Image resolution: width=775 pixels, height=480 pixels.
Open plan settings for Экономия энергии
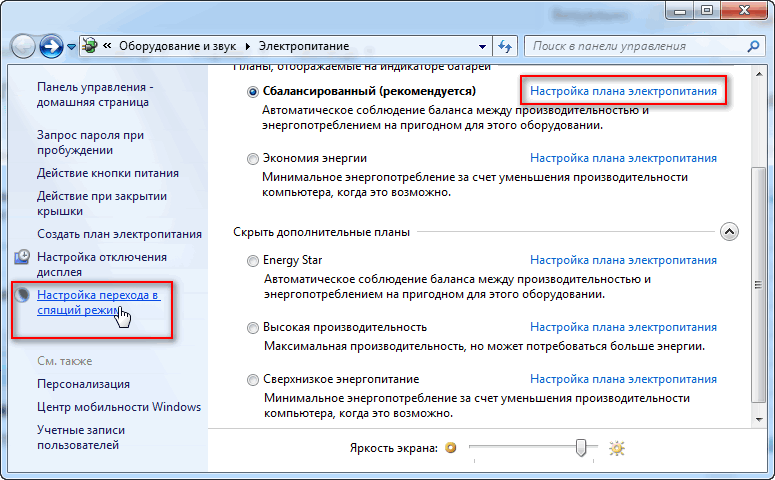pos(623,158)
